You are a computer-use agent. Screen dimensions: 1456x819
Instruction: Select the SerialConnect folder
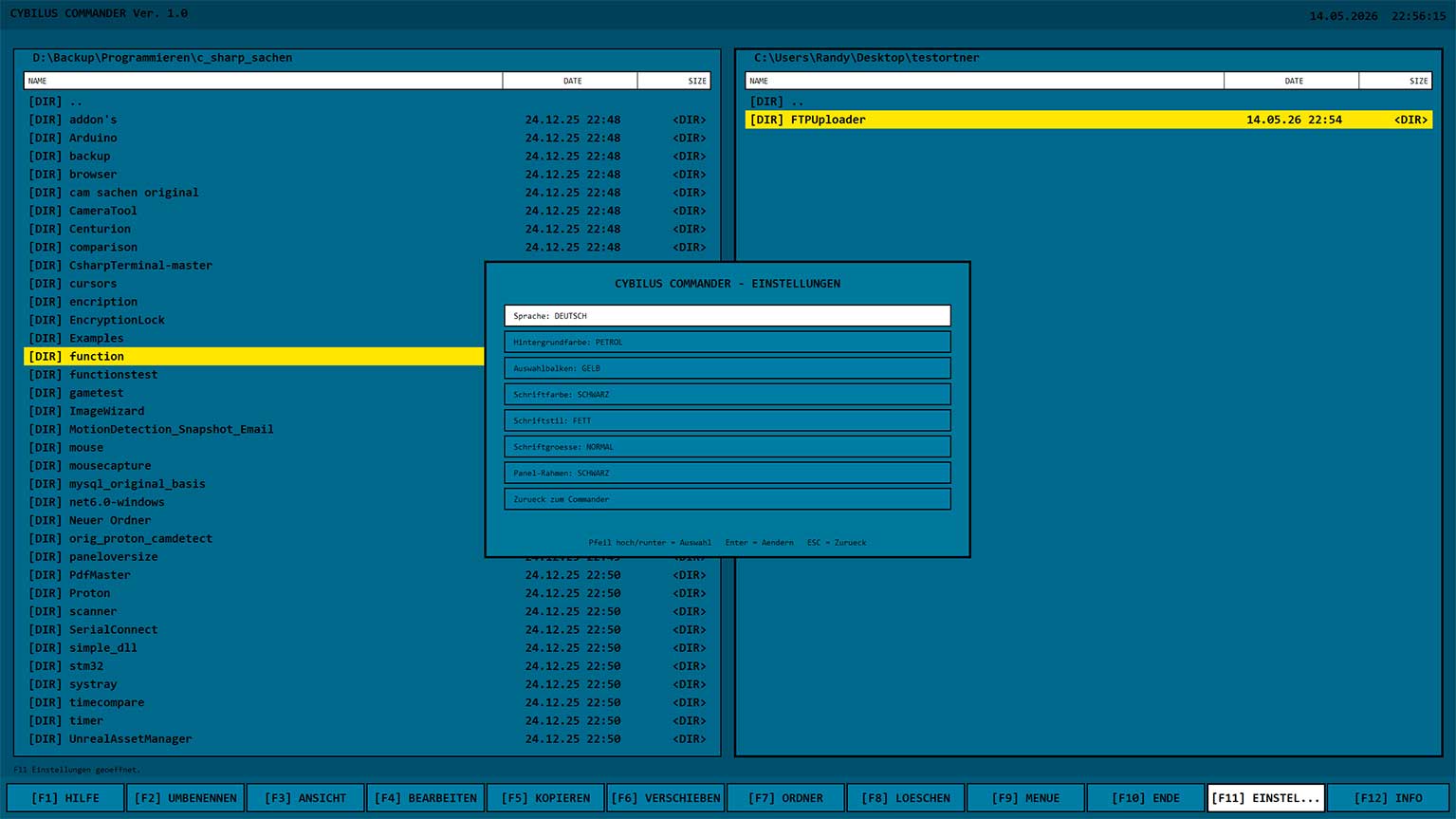coord(367,630)
